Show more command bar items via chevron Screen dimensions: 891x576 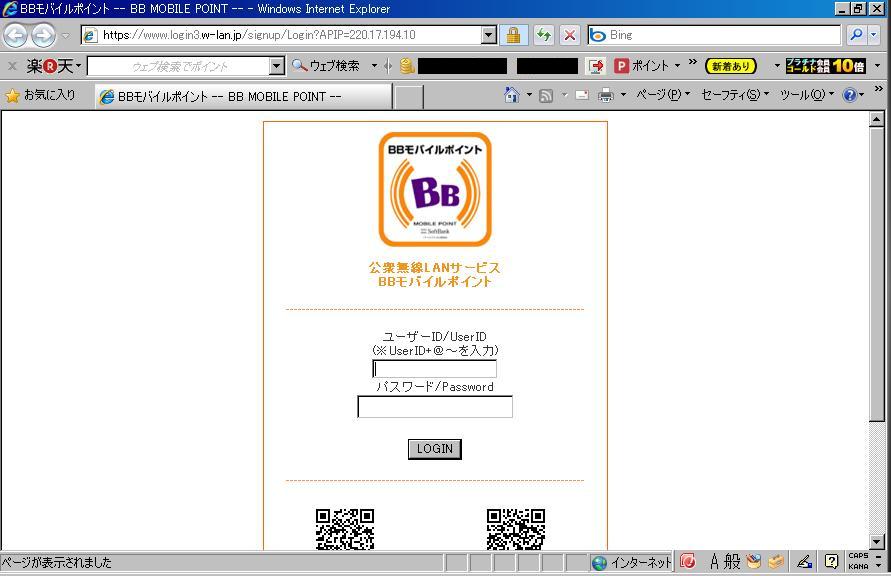point(878,89)
